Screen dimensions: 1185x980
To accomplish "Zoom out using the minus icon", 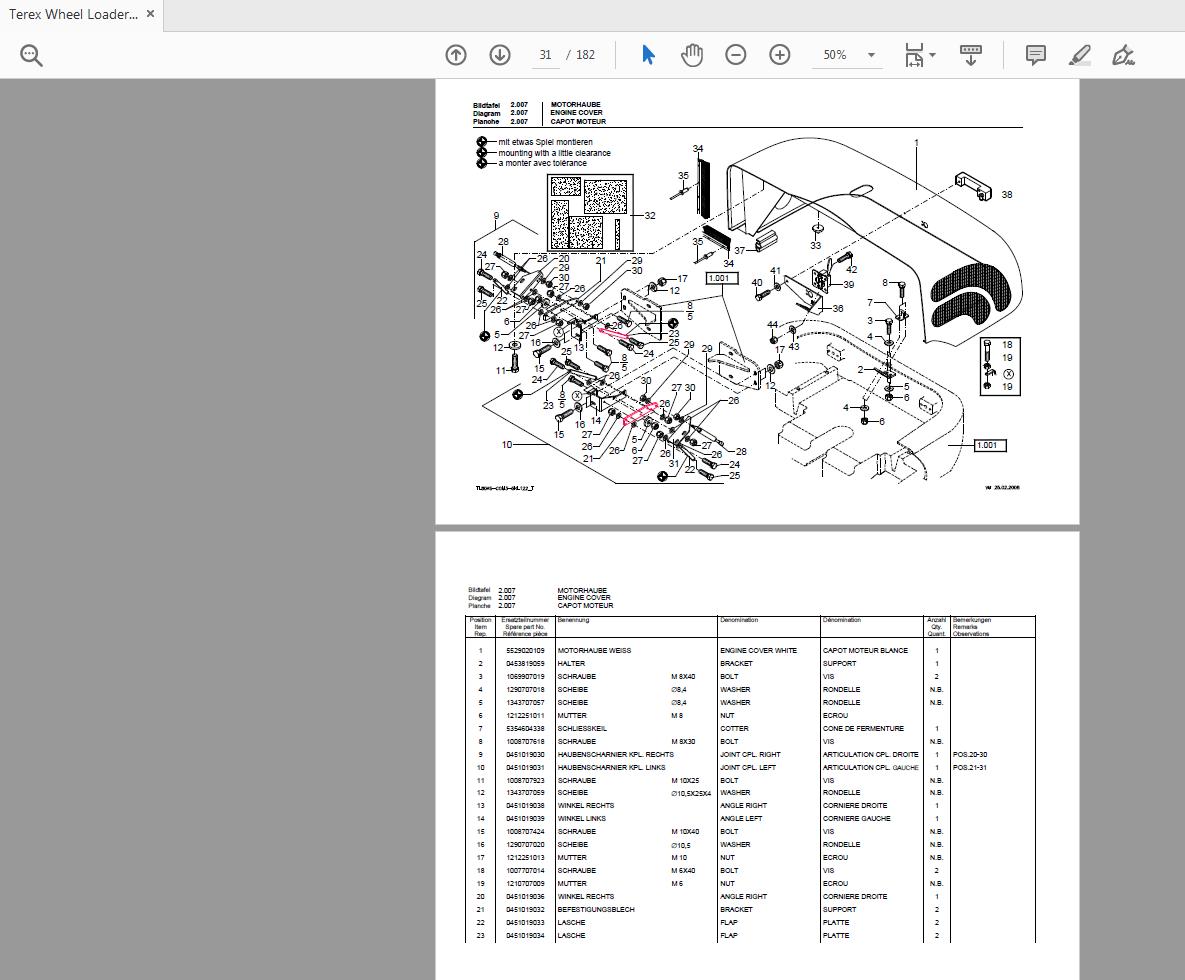I will (x=736, y=55).
